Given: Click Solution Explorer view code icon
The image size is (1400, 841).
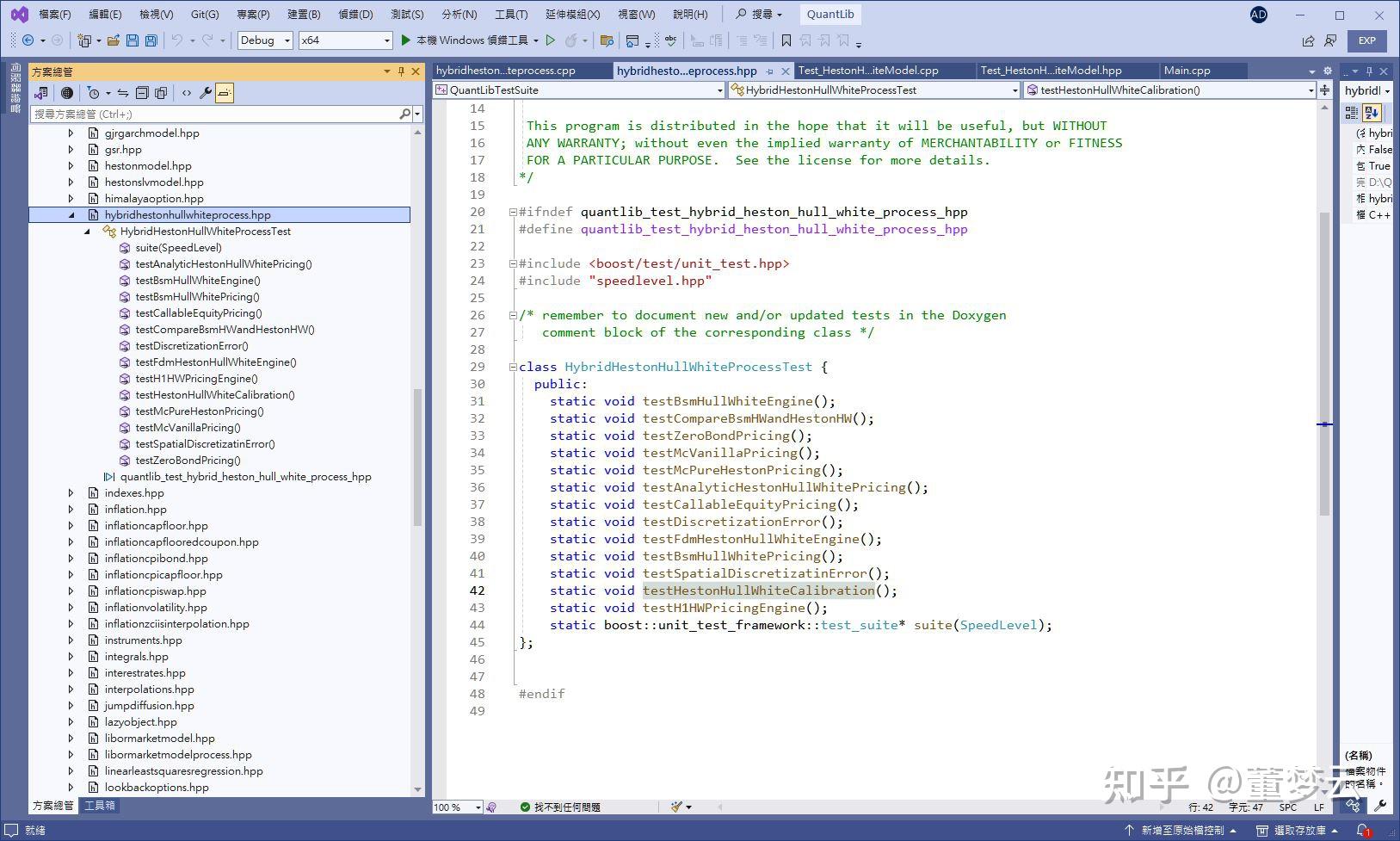Looking at the screenshot, I should point(187,93).
